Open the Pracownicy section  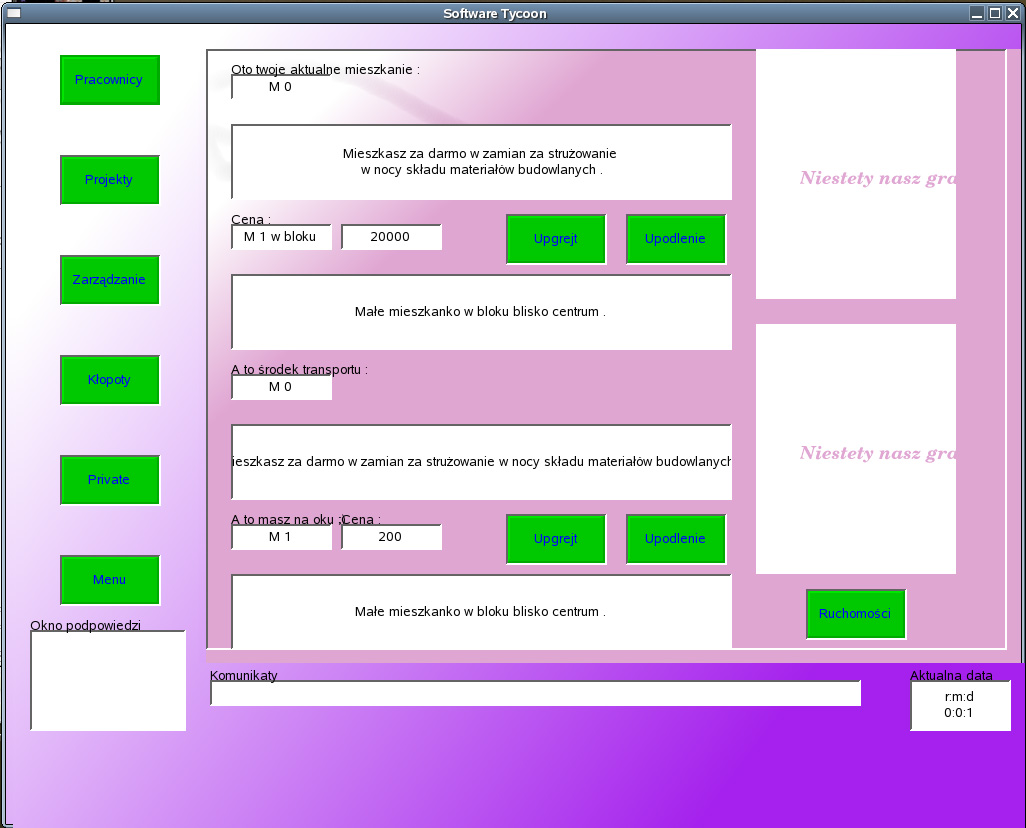coord(109,80)
